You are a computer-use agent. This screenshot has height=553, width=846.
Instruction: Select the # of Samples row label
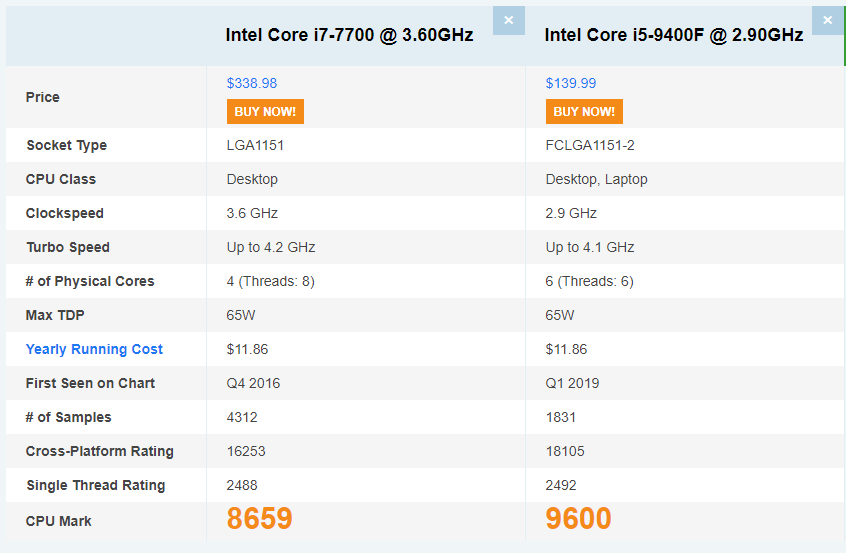(x=69, y=418)
